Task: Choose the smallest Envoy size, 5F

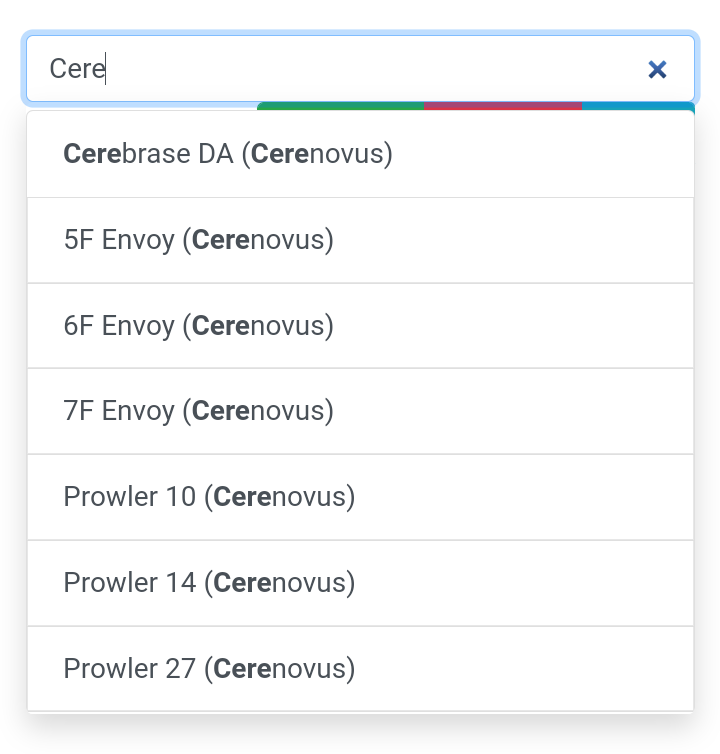Action: tap(360, 240)
